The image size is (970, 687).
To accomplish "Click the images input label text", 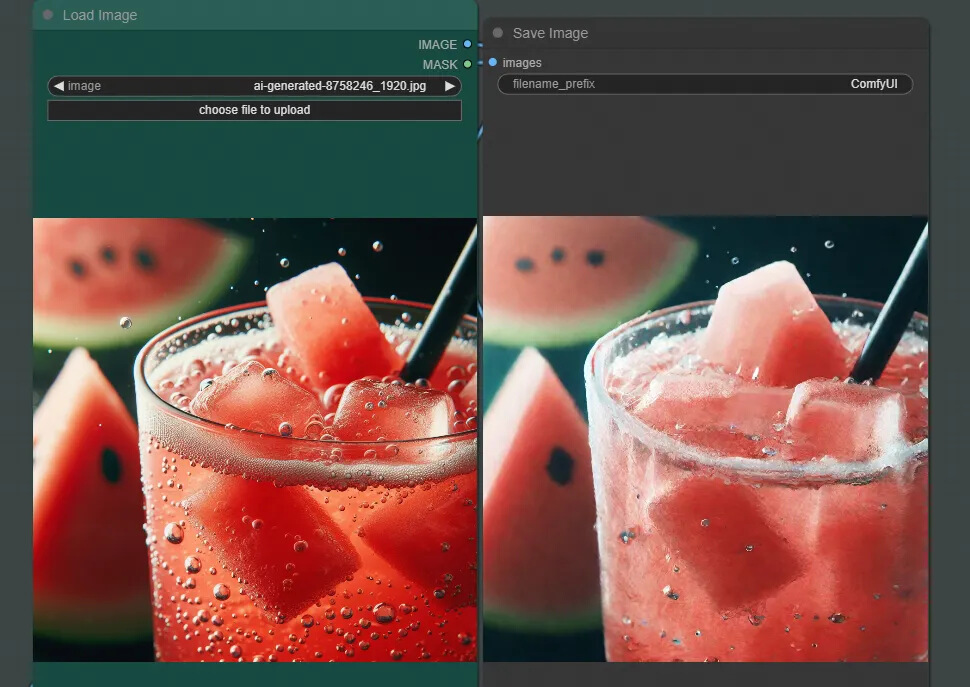I will click(522, 63).
